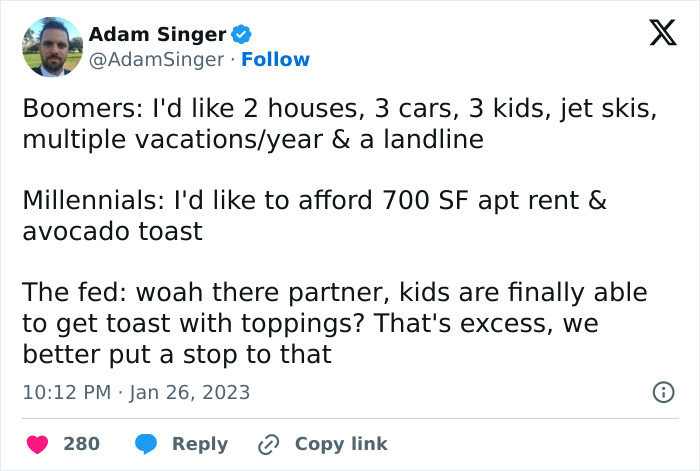Click the chain link icon
The image size is (700, 471).
[268, 443]
